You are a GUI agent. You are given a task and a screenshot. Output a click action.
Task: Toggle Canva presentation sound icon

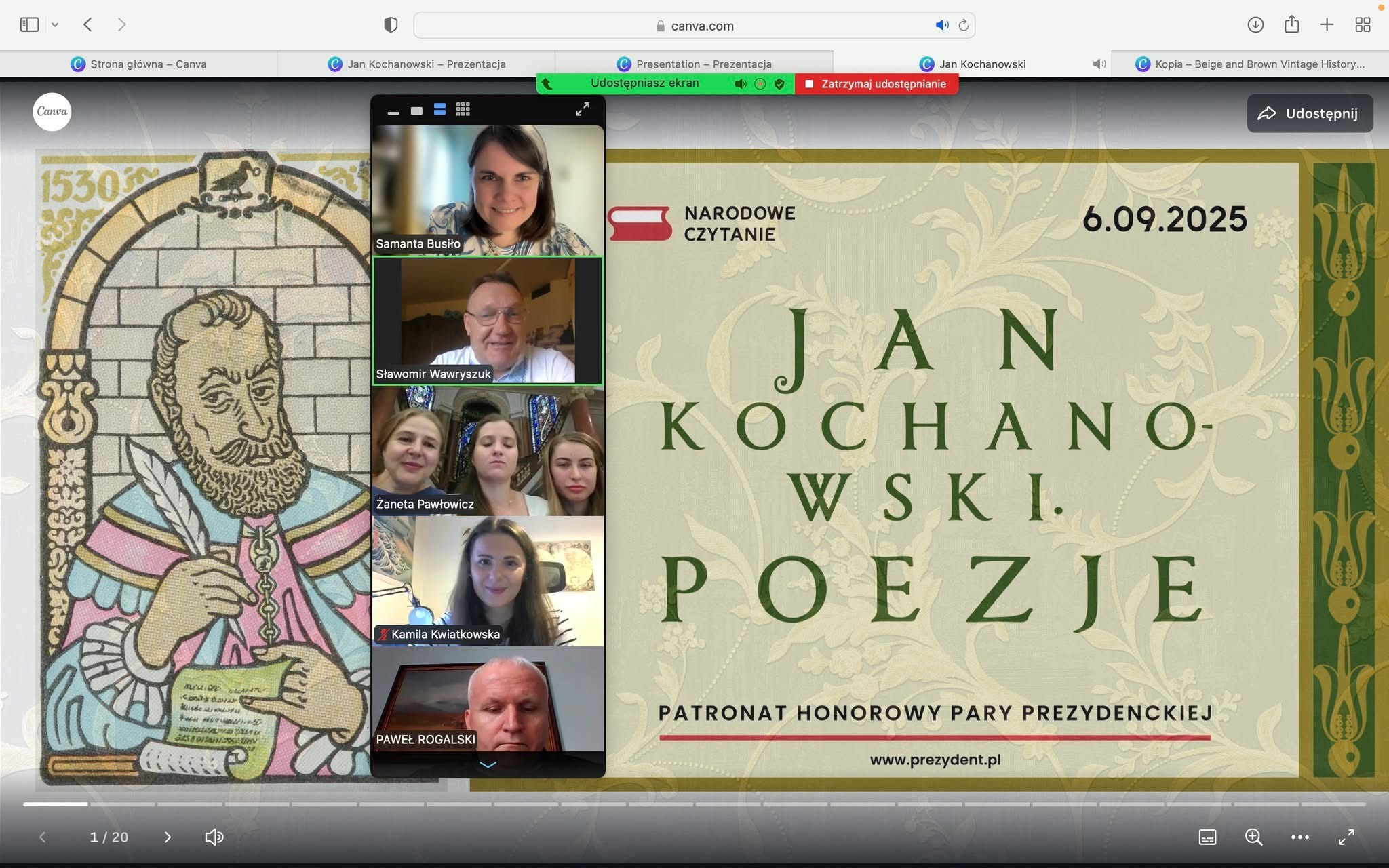pos(214,837)
